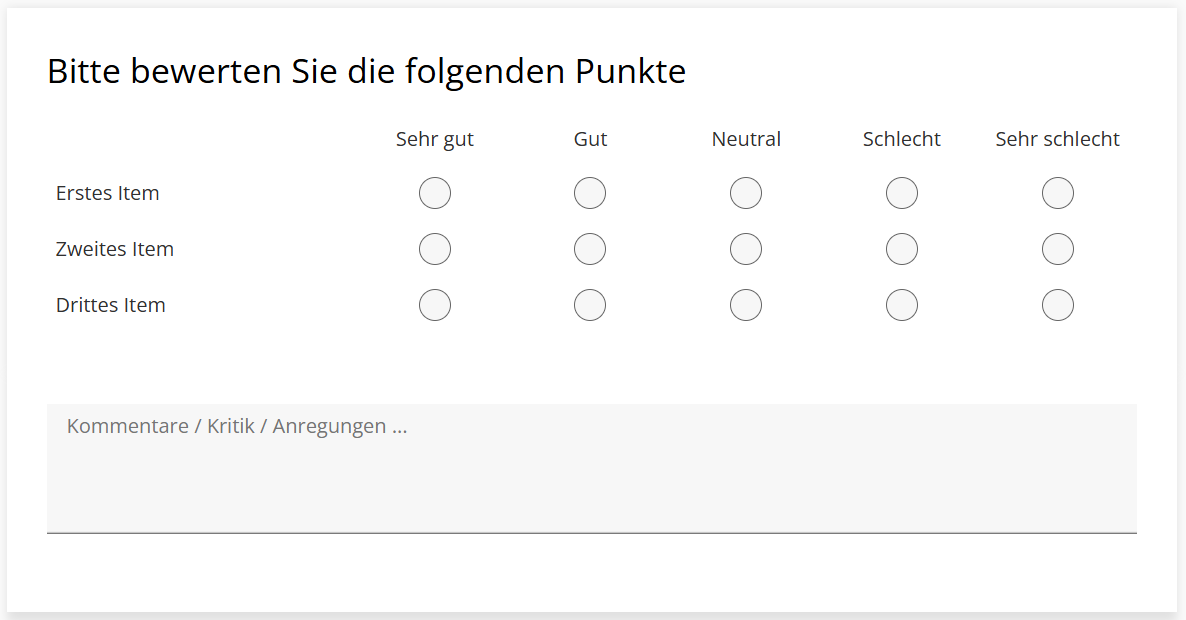Select Sehr schlecht for Zweites Item
Screen dimensions: 1186x620
1058,249
